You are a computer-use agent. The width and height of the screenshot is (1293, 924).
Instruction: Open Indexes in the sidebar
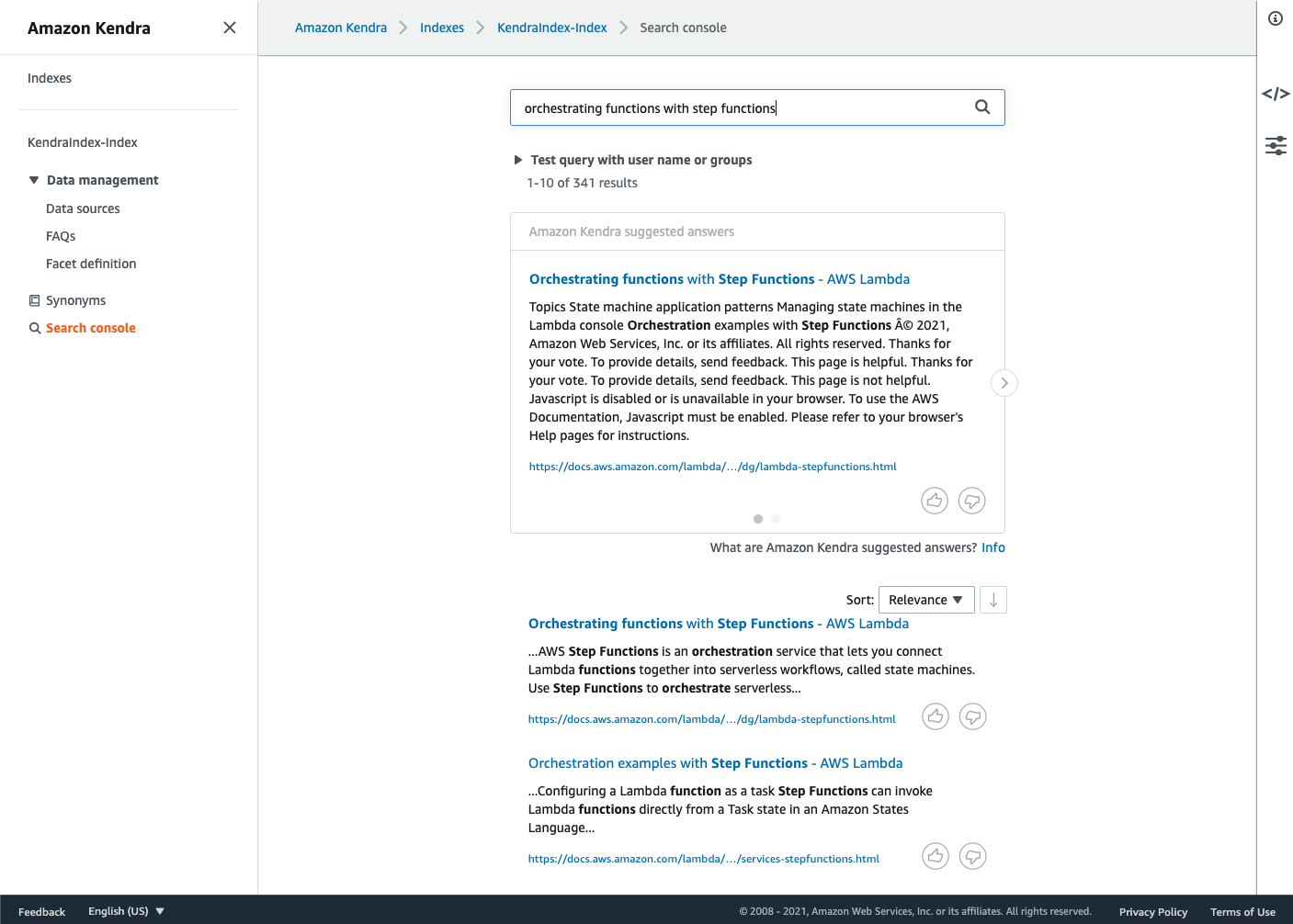tap(50, 78)
